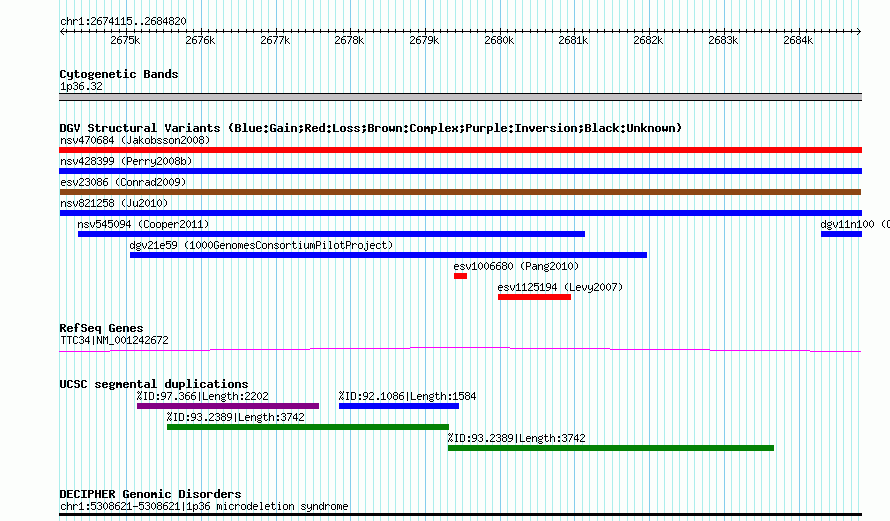Click the 2679k ruler tick label

pos(424,40)
